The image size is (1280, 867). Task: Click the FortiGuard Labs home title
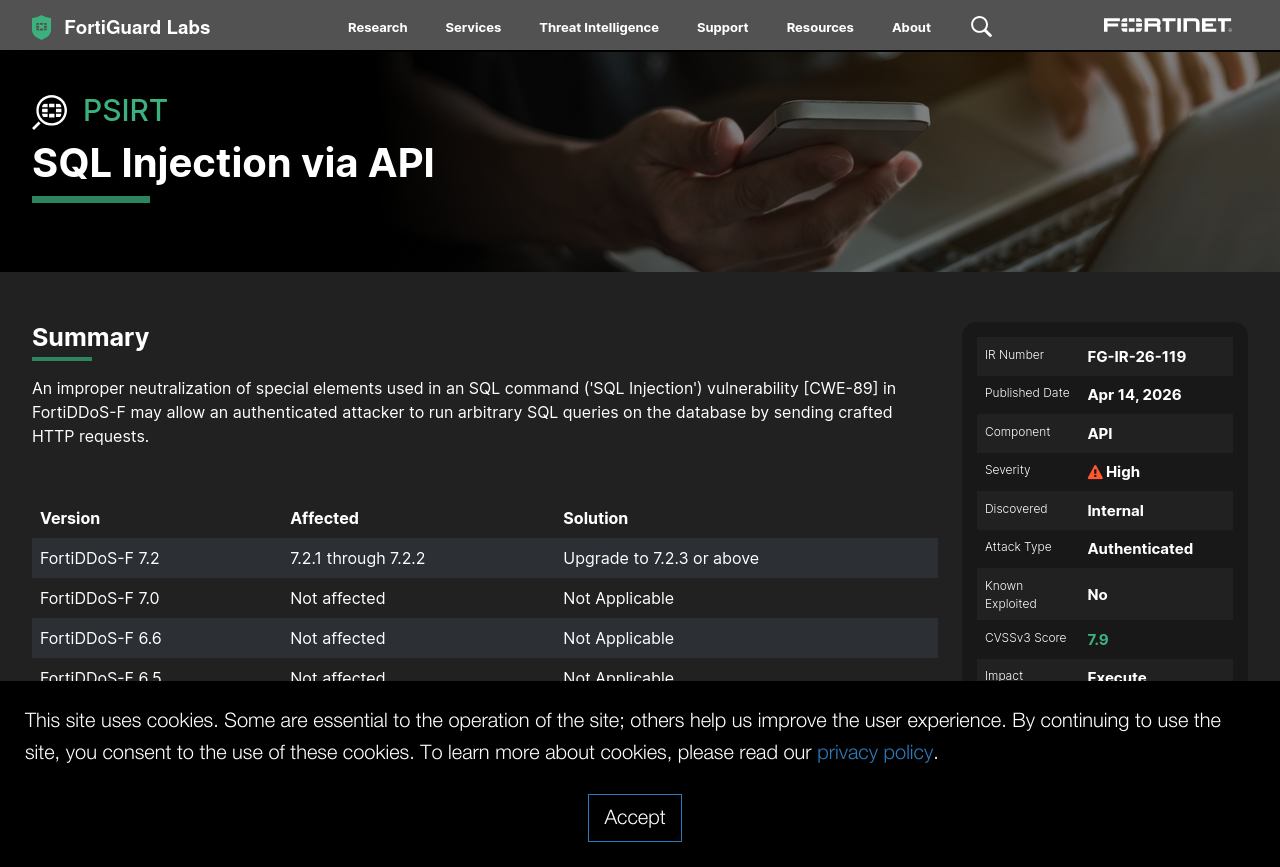[137, 27]
